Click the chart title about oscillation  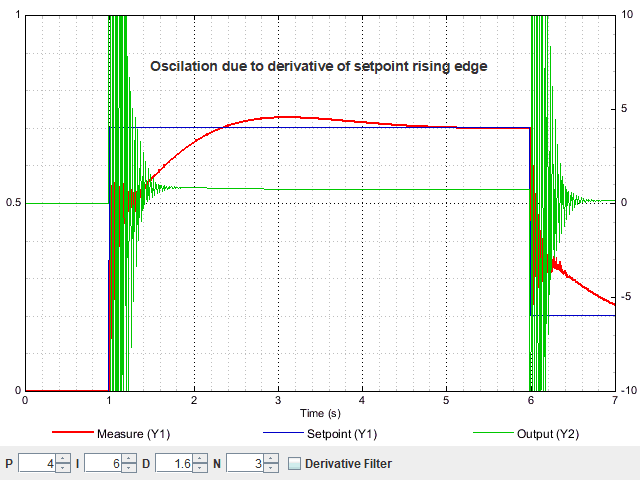pyautogui.click(x=318, y=66)
